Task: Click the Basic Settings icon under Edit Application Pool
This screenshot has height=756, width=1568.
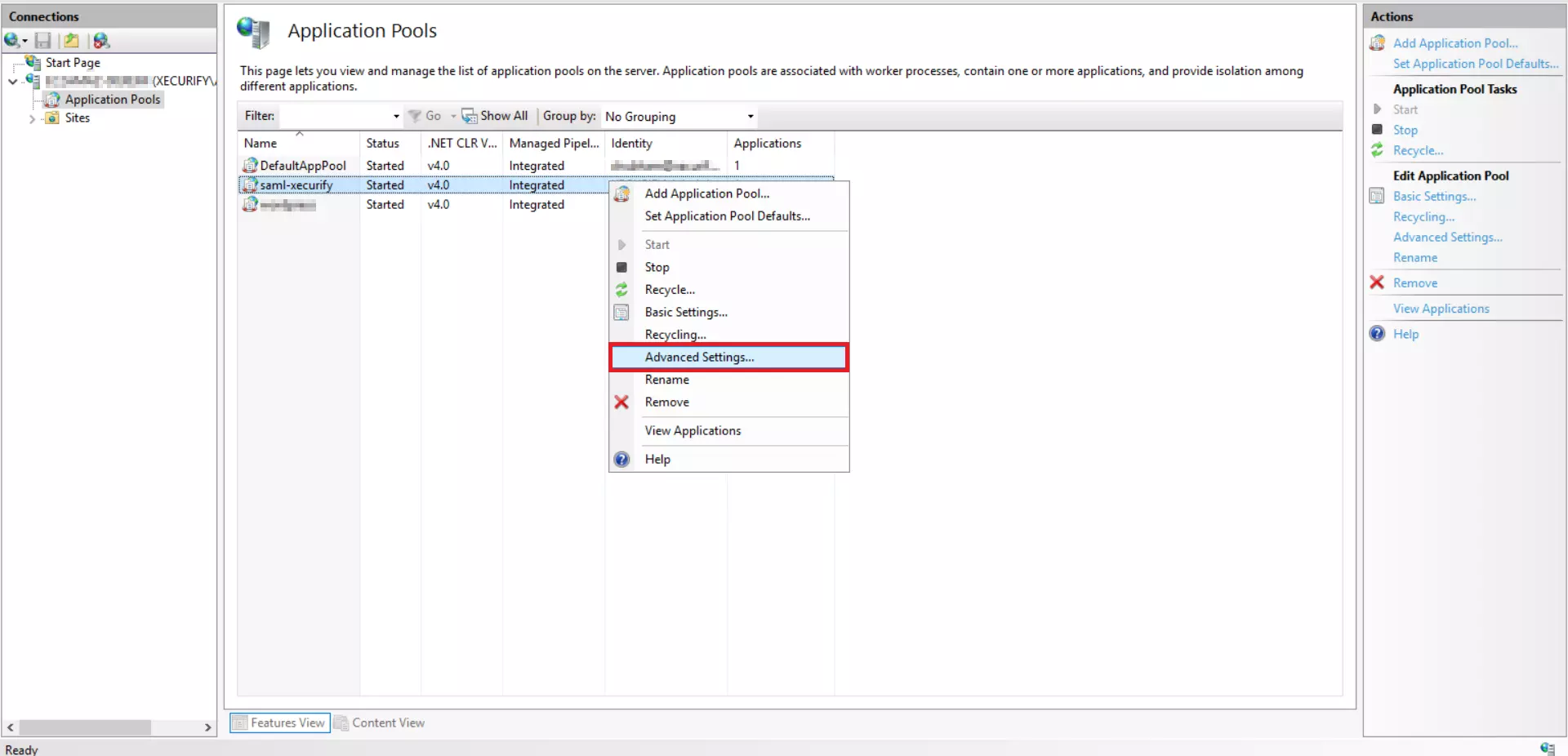Action: tap(1378, 196)
